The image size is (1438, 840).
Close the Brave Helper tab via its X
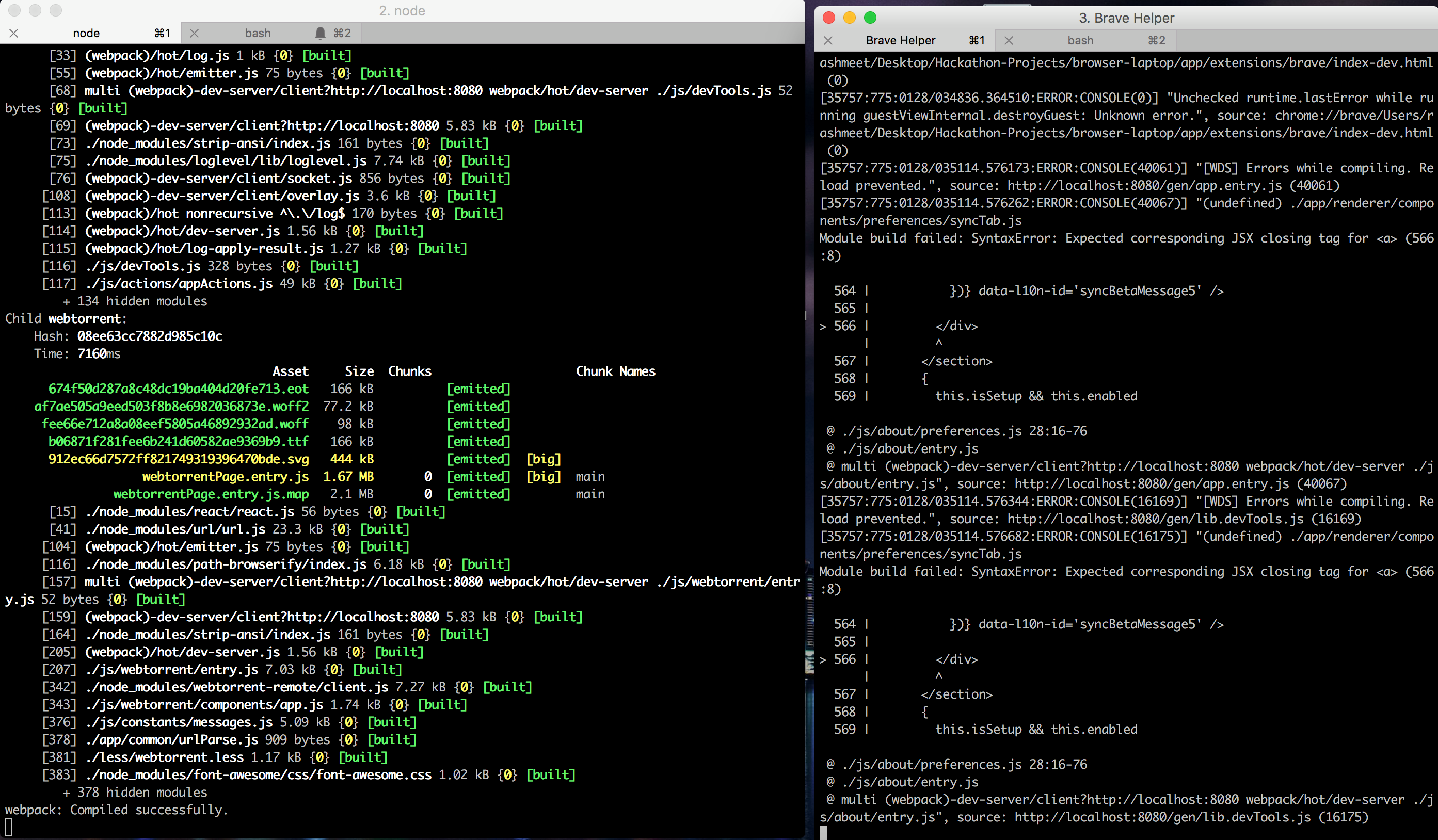click(828, 40)
